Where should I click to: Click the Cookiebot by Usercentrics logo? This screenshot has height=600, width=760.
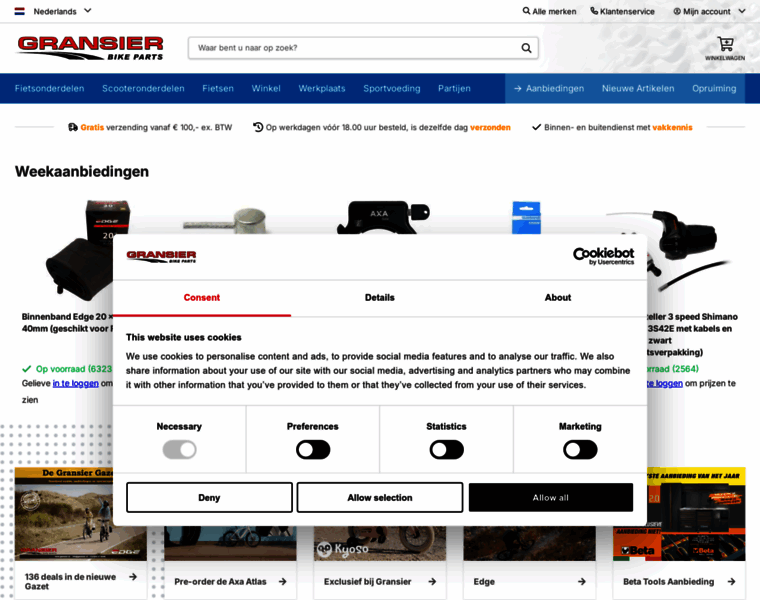[603, 256]
